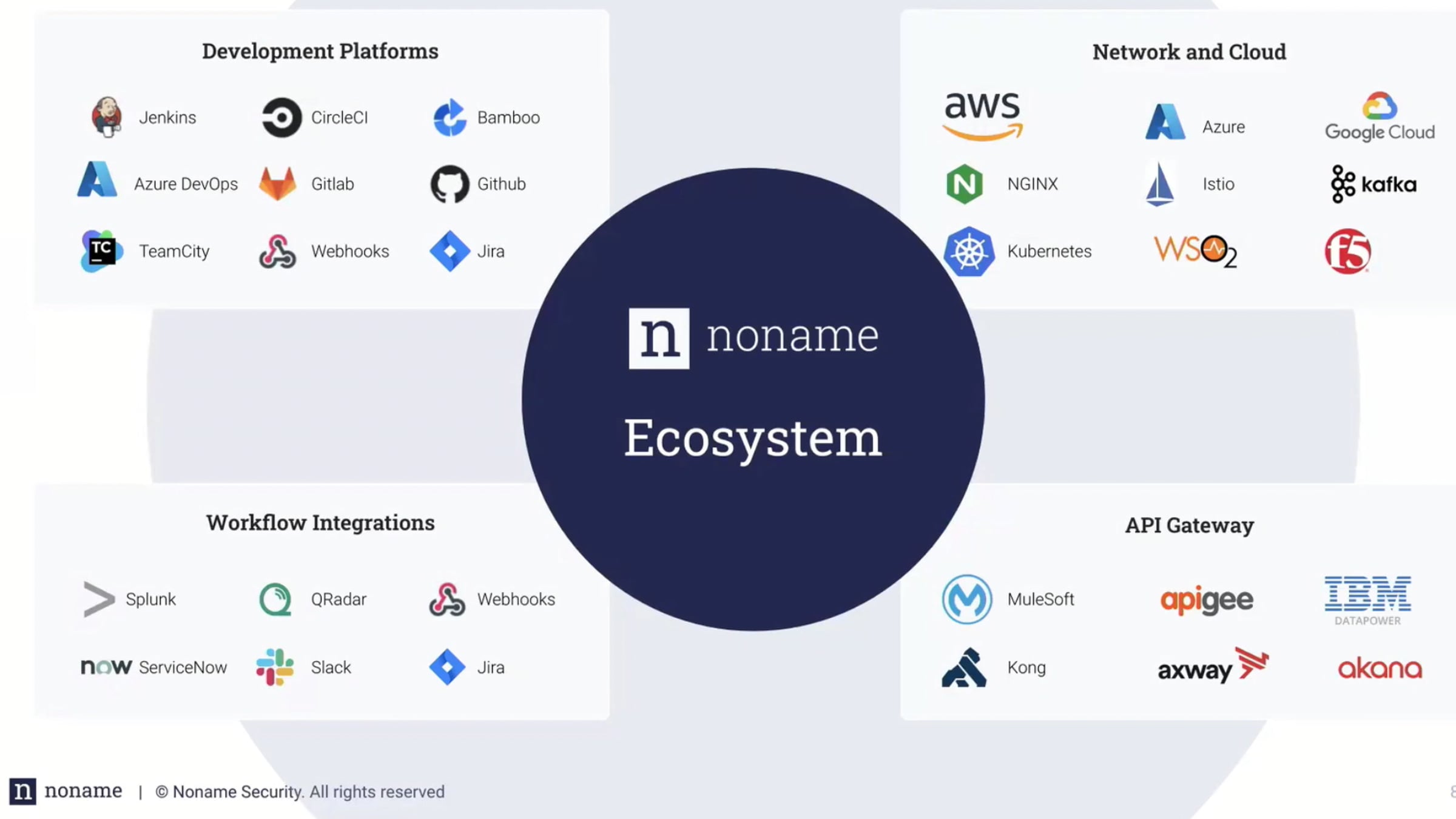Click the Slack label
1456x819 pixels.
pos(331,667)
